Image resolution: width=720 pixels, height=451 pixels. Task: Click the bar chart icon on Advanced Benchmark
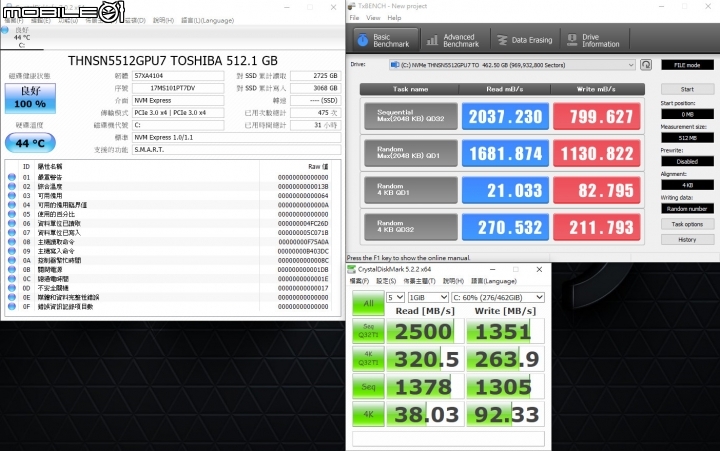click(x=432, y=40)
